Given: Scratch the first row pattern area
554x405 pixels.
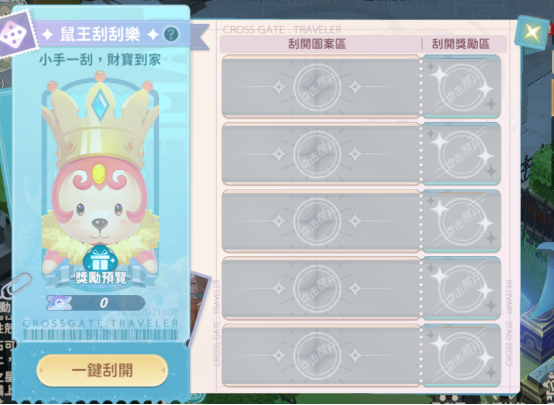Looking at the screenshot, I should (321, 87).
